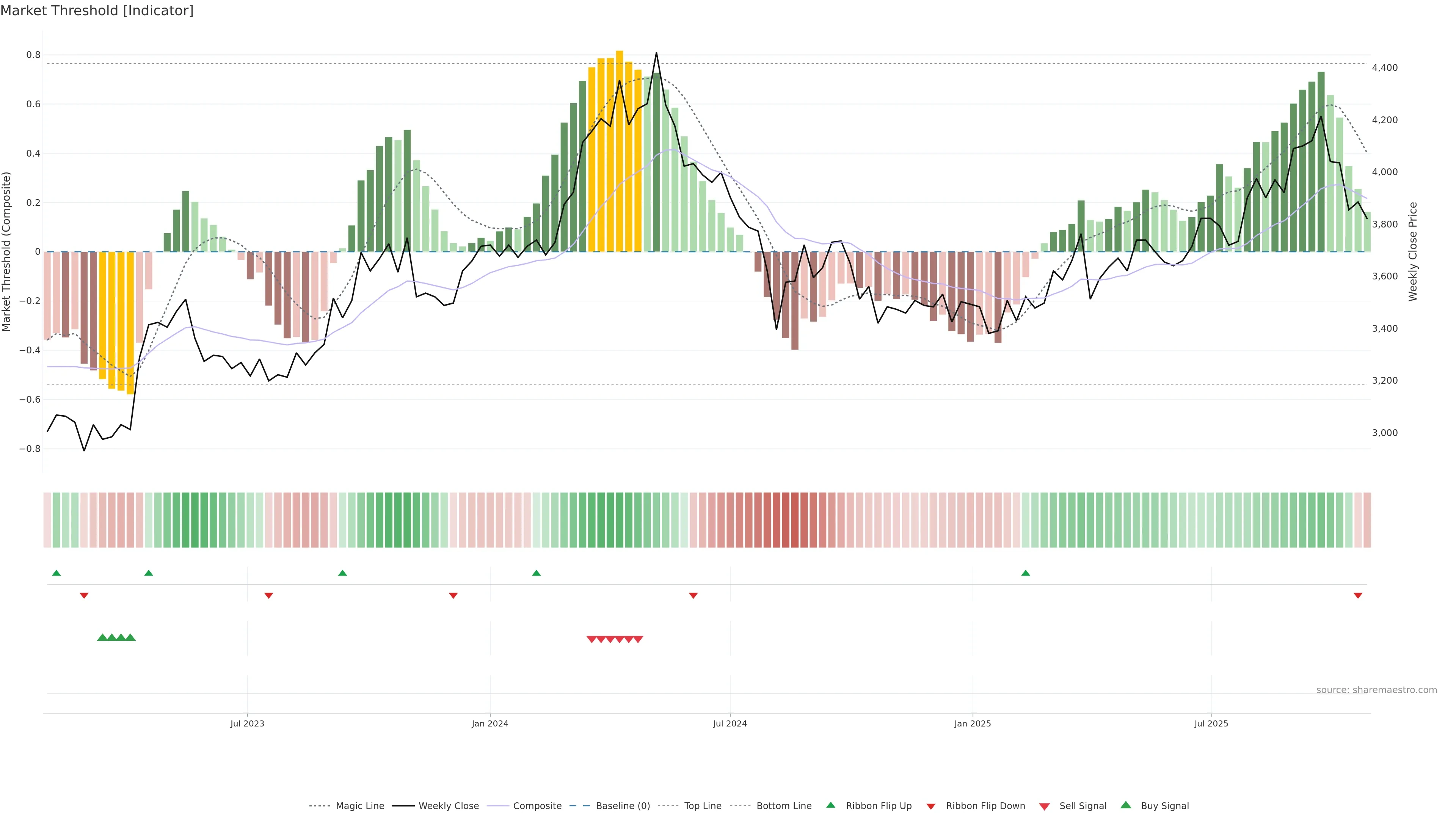Click the Market Threshold [Indicator] title

[97, 11]
